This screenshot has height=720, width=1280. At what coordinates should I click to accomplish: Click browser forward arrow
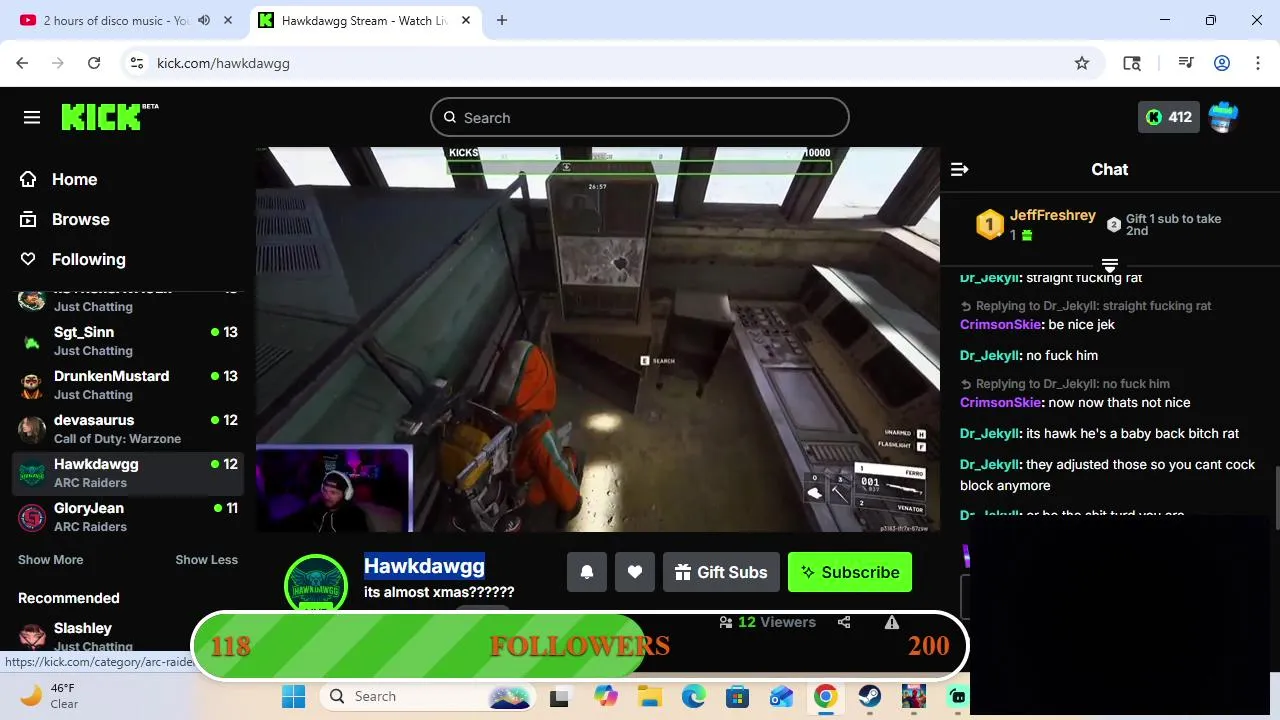[x=58, y=63]
